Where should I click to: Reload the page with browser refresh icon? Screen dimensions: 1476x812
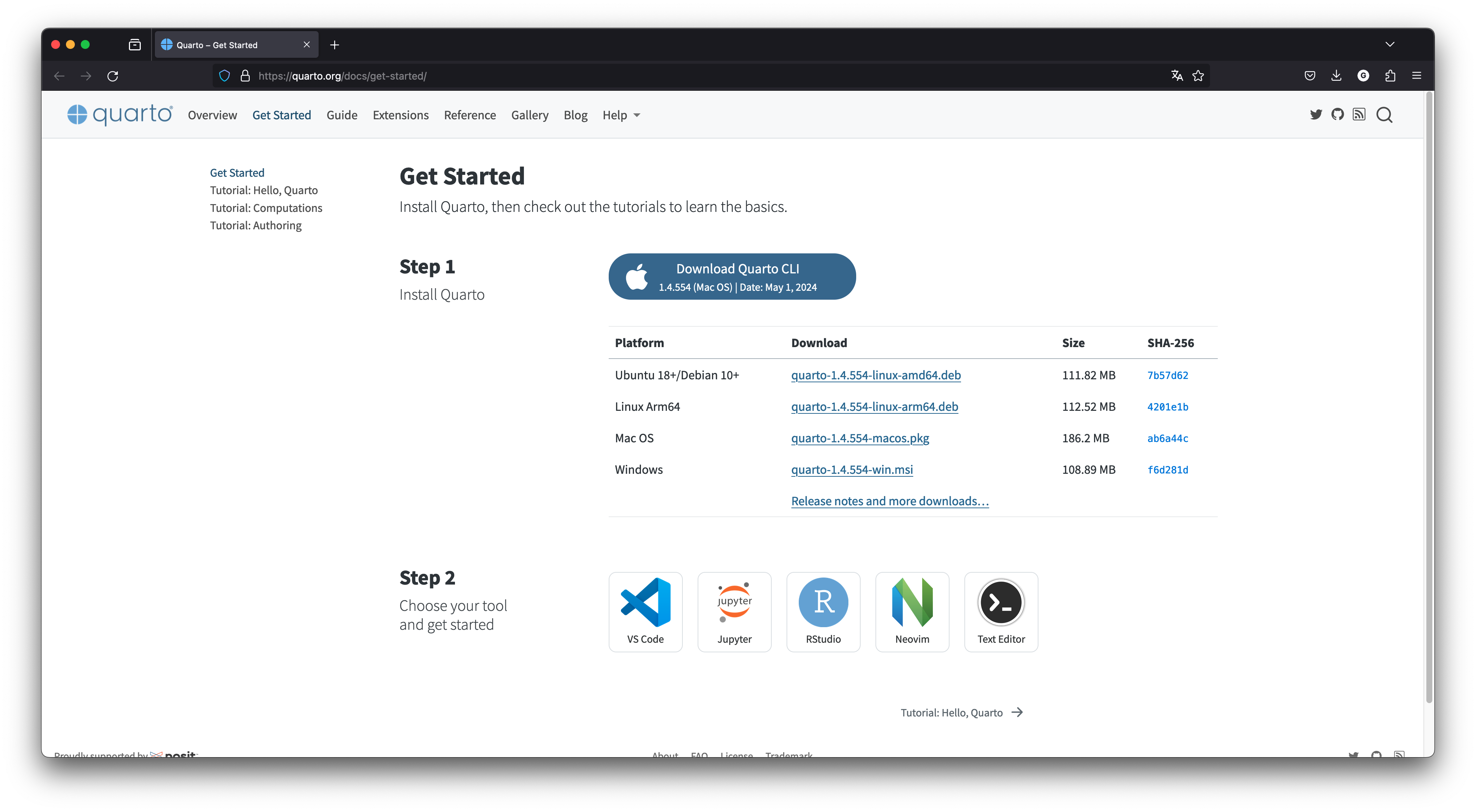point(113,76)
